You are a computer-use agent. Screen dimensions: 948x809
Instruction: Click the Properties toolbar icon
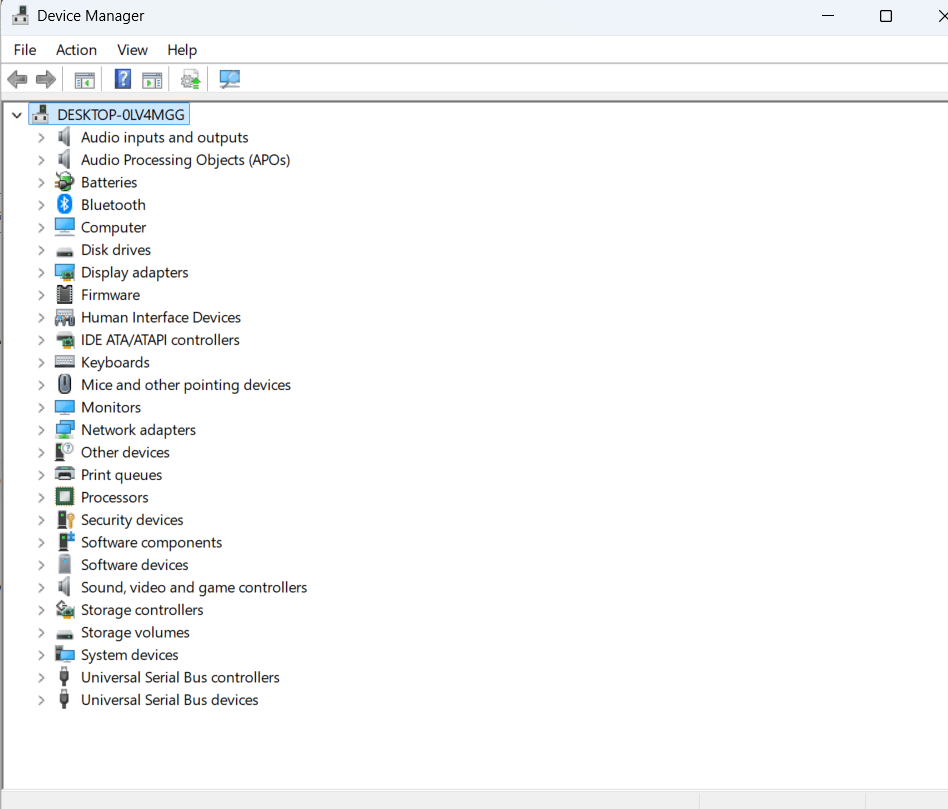tap(152, 79)
